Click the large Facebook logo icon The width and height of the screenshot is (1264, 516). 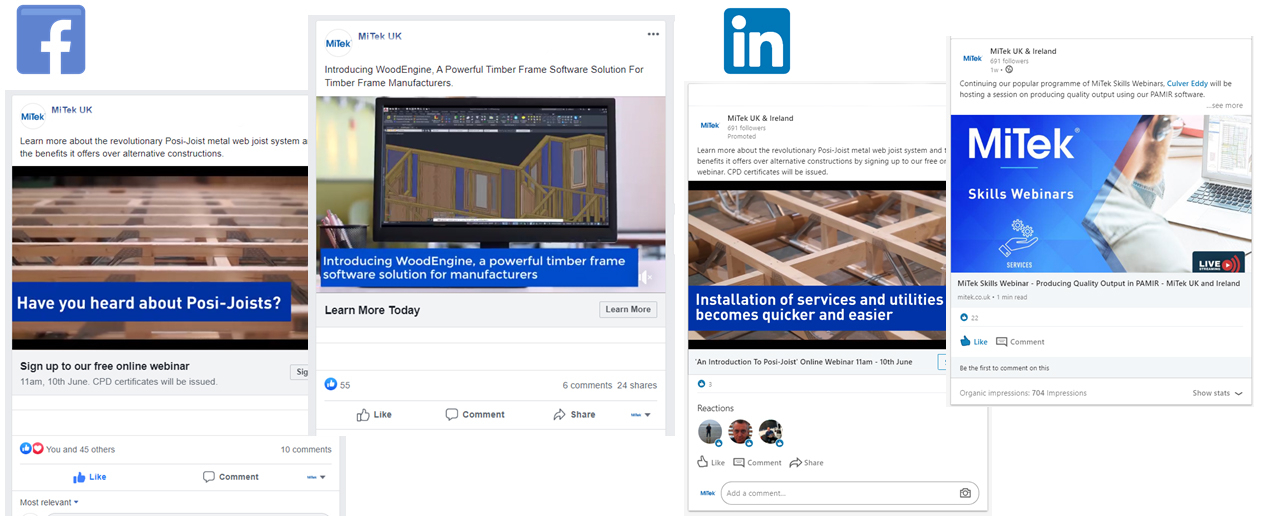[x=51, y=40]
